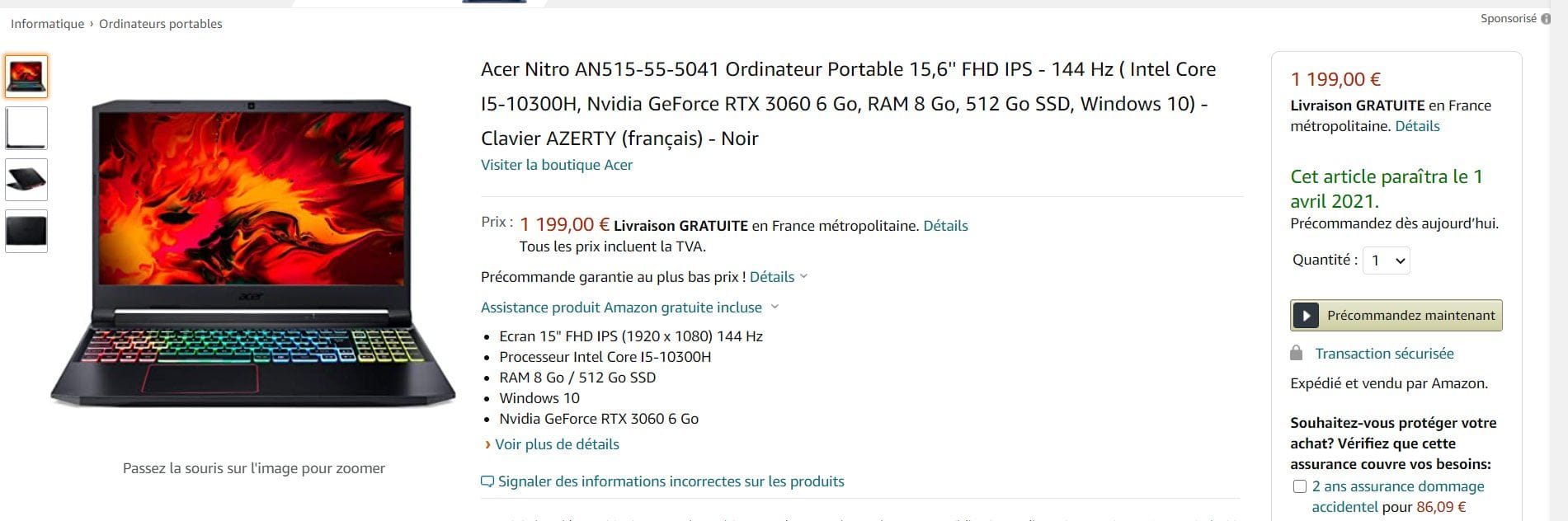Click Signaler des informations incorrectes sur les produits
1568x521 pixels.
pyautogui.click(x=671, y=481)
